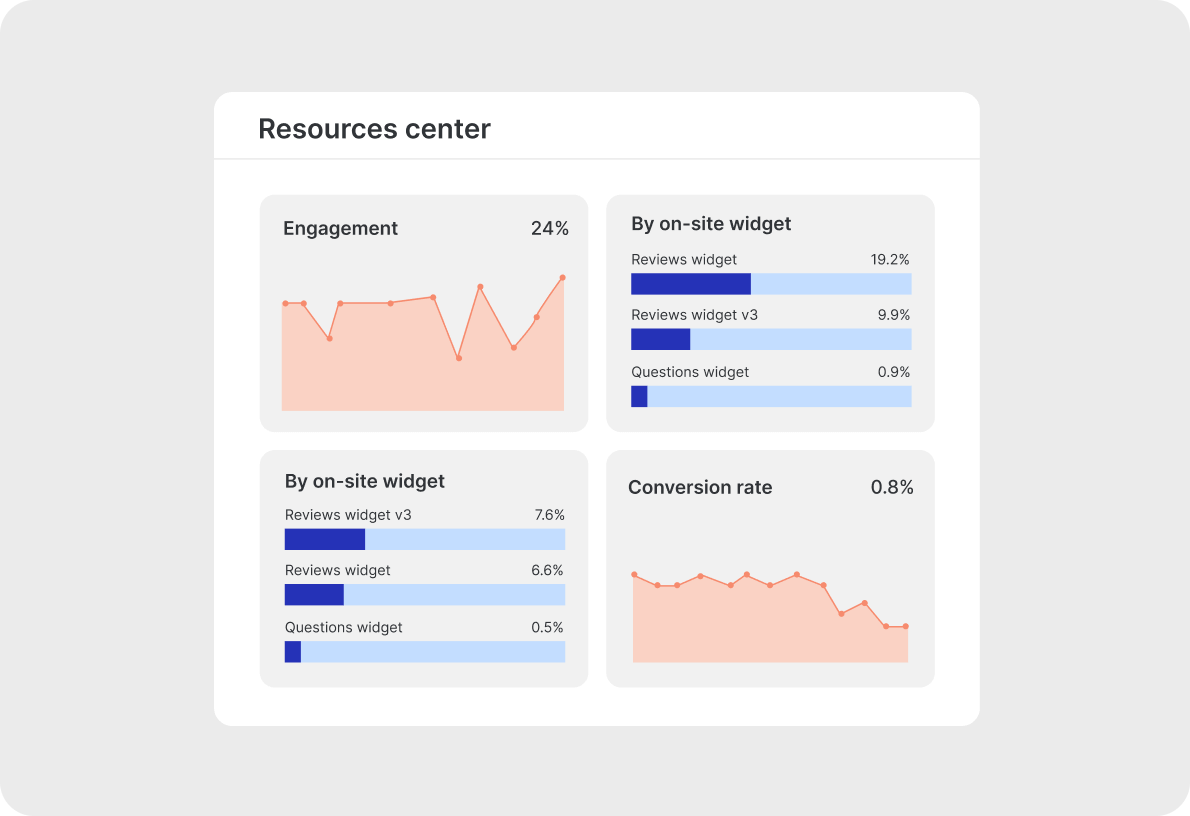Select the Reviews widget label showing 19.2%
1190x816 pixels.
click(684, 259)
